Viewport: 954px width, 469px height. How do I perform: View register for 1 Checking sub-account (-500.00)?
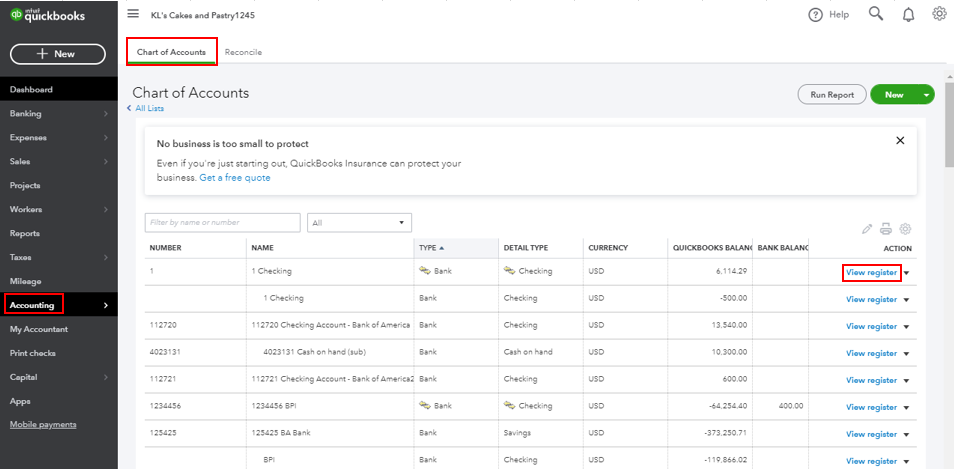pos(871,299)
